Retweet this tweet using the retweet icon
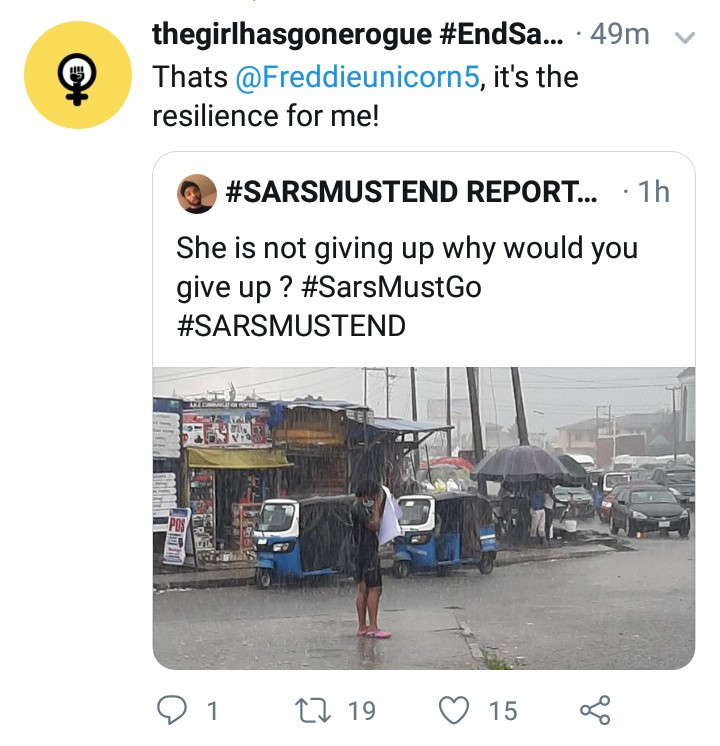720x746 pixels. [313, 710]
